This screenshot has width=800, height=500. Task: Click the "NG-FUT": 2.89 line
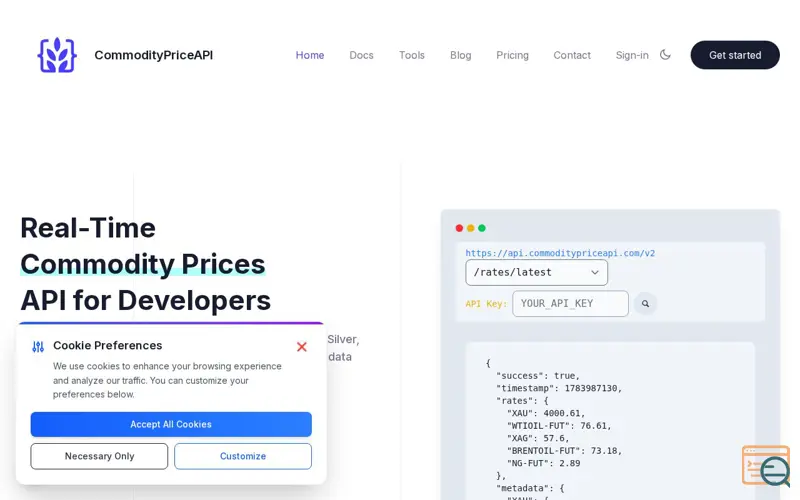click(x=543, y=463)
